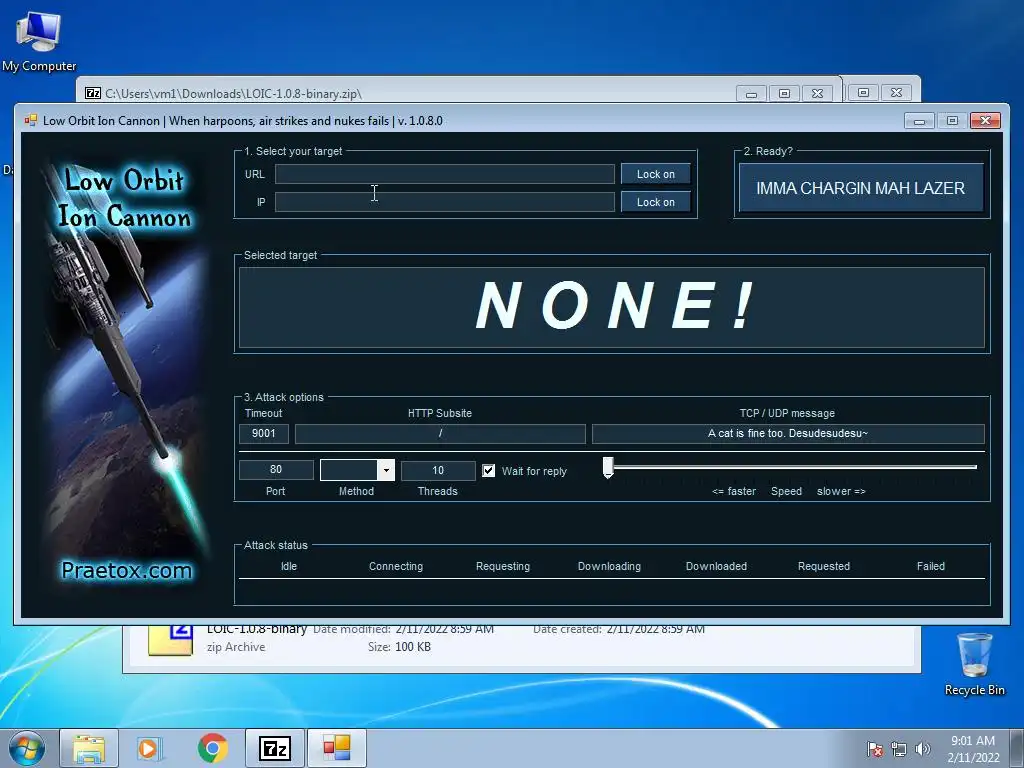This screenshot has height=768, width=1024.
Task: Click the URL target input field
Action: pos(444,174)
